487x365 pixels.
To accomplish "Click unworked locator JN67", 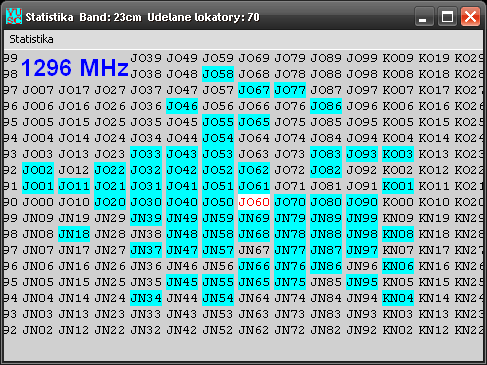I will point(254,250).
